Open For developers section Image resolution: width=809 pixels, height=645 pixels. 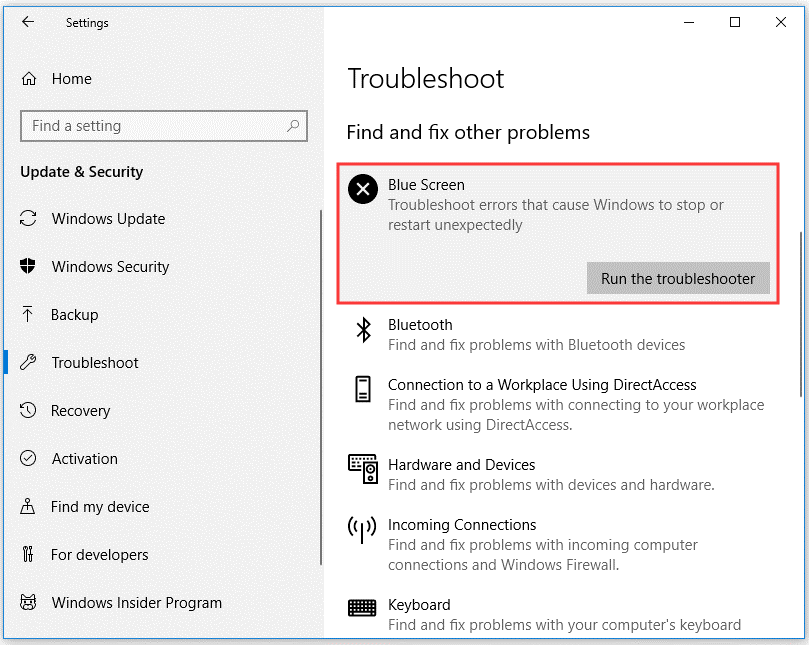(100, 555)
